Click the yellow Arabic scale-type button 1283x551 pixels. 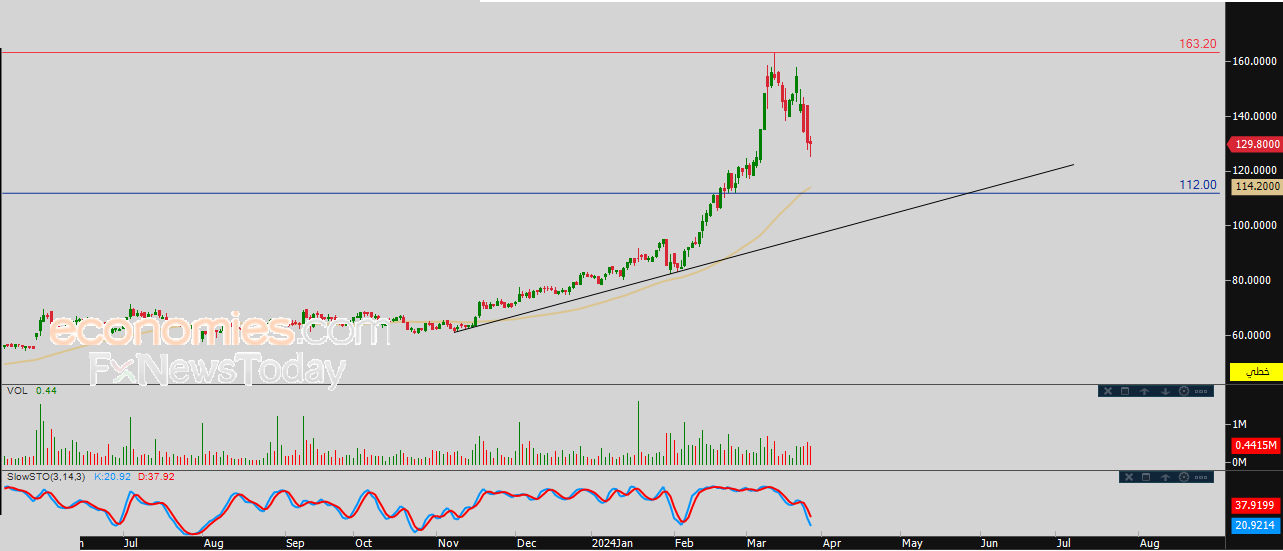1256,372
